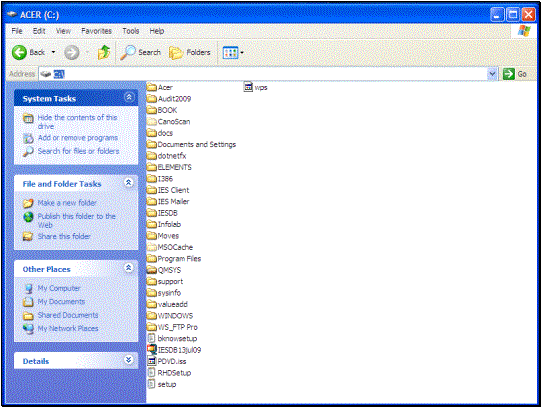Open the View menu

[x=63, y=31]
